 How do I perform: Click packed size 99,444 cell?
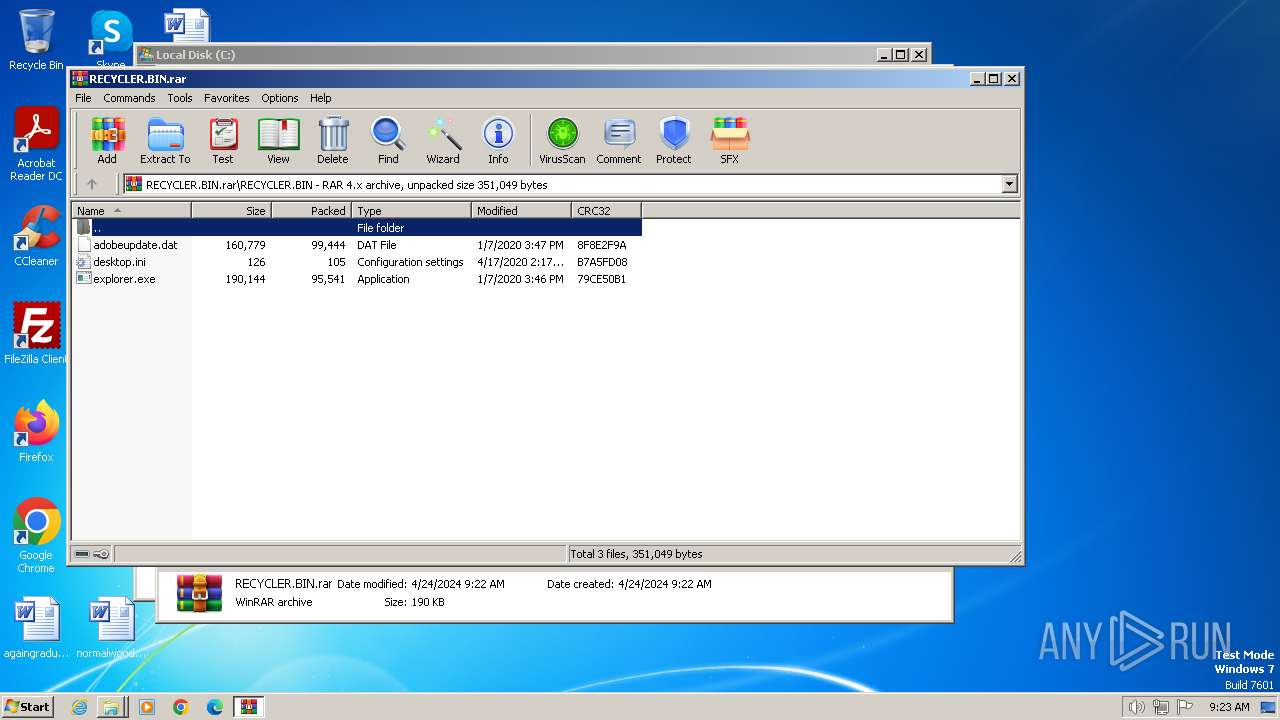coord(328,245)
